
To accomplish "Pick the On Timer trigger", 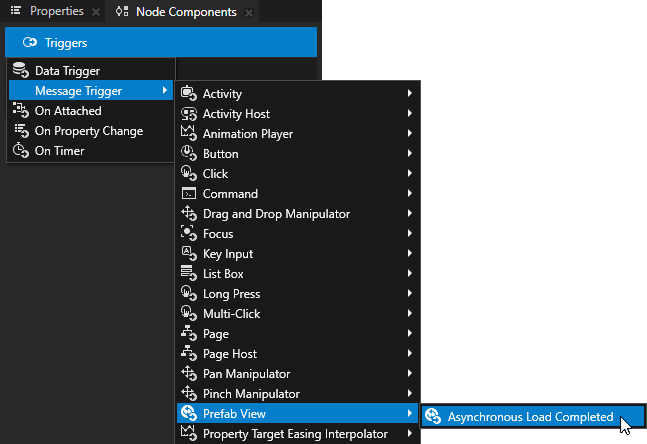I will pos(91,151).
